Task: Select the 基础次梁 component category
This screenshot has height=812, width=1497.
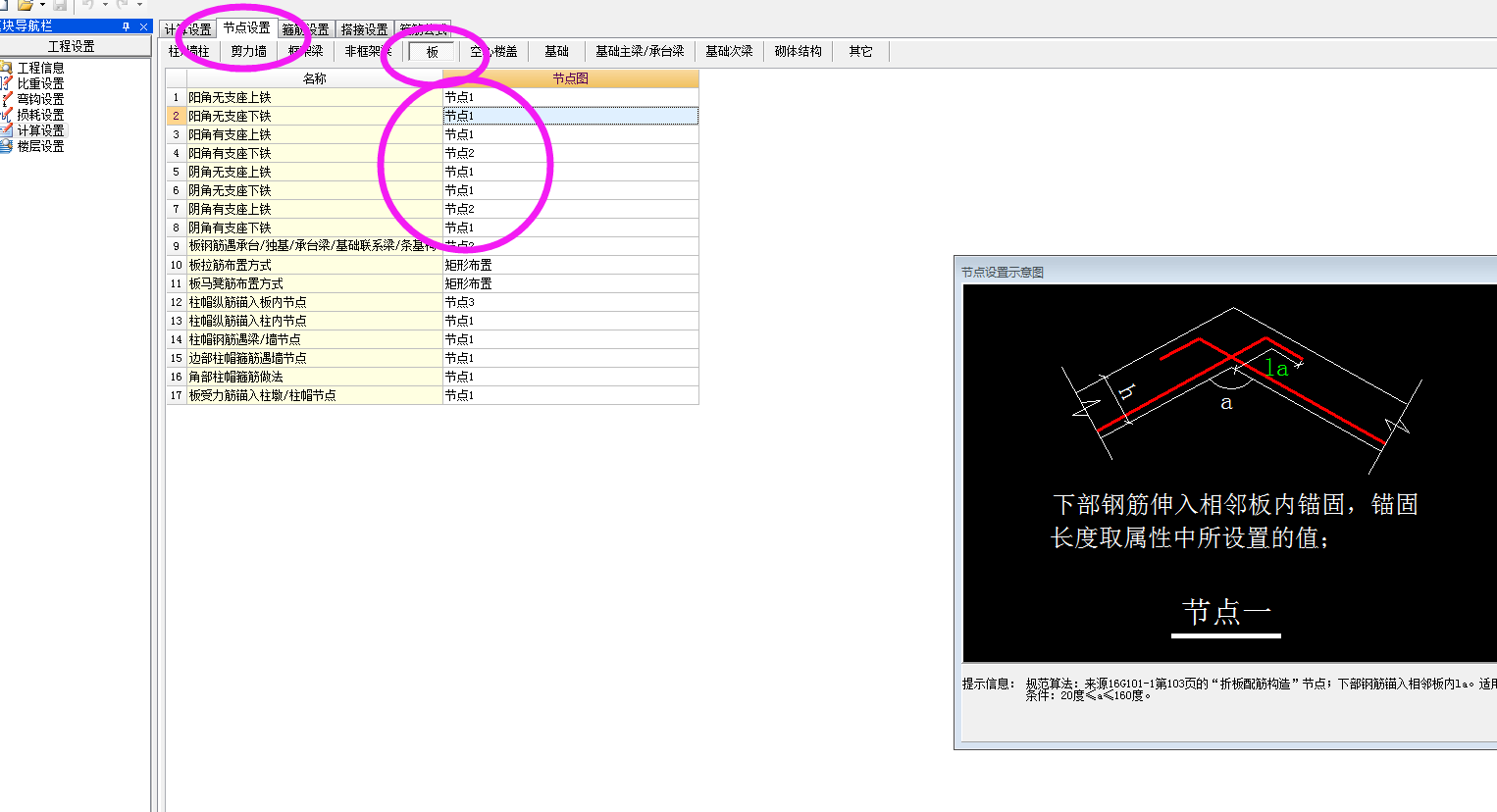Action: [x=729, y=51]
